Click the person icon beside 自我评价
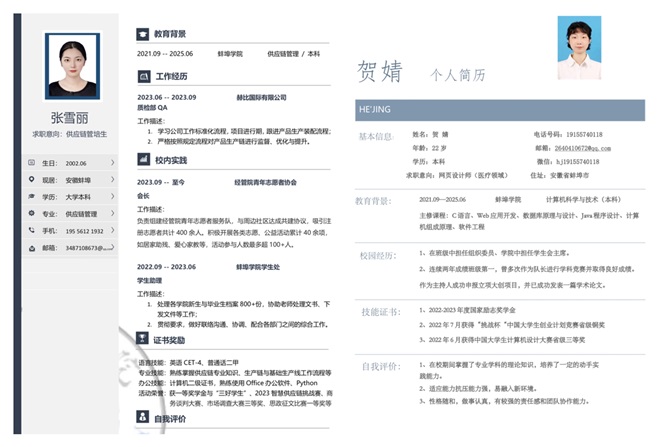 pyautogui.click(x=143, y=419)
